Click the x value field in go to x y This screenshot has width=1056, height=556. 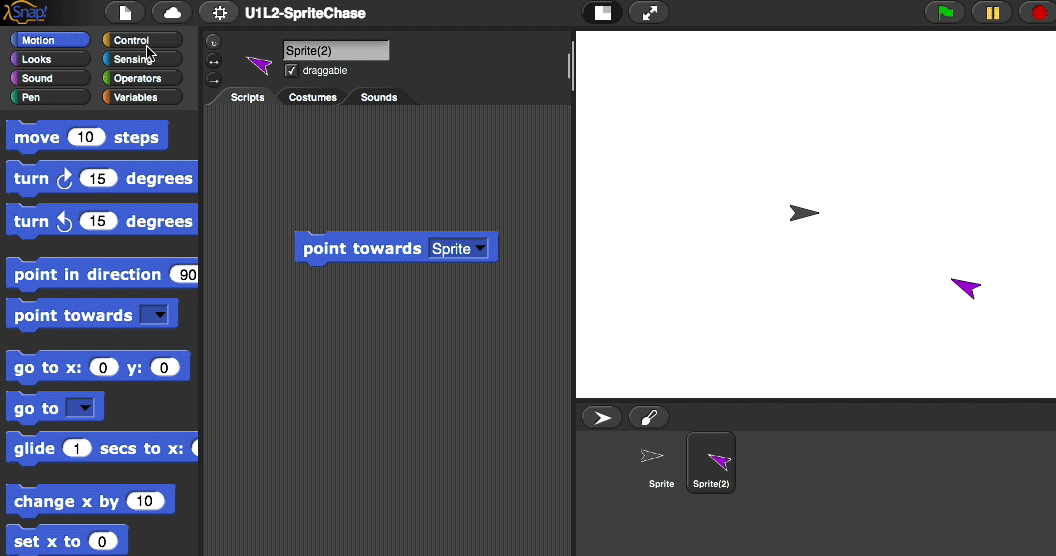tap(103, 368)
